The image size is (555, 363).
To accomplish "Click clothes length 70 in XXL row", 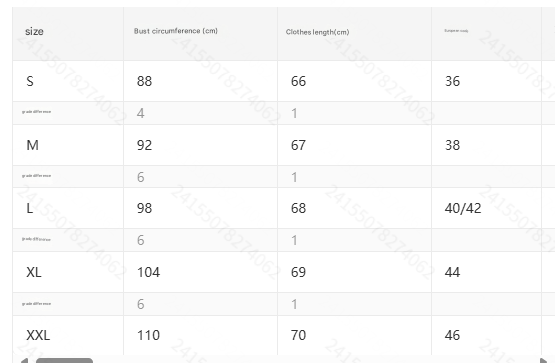I will pyautogui.click(x=298, y=335).
